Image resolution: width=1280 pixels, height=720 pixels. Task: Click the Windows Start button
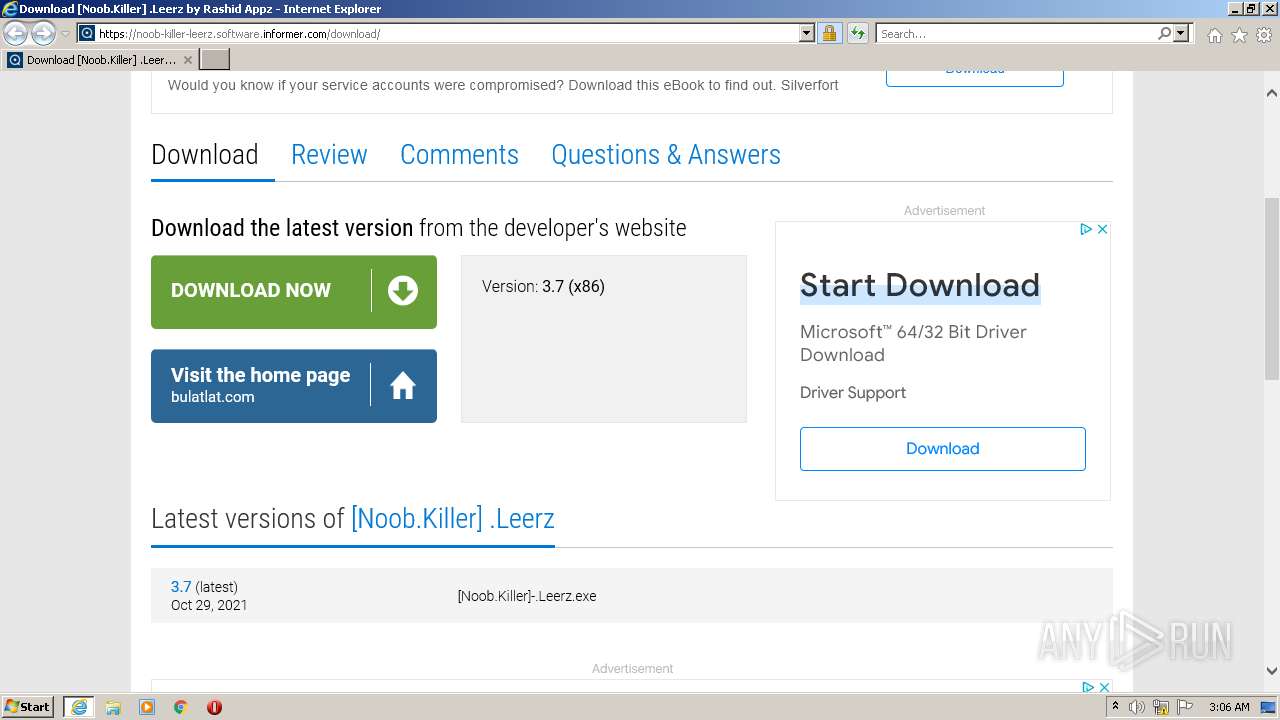coord(28,707)
